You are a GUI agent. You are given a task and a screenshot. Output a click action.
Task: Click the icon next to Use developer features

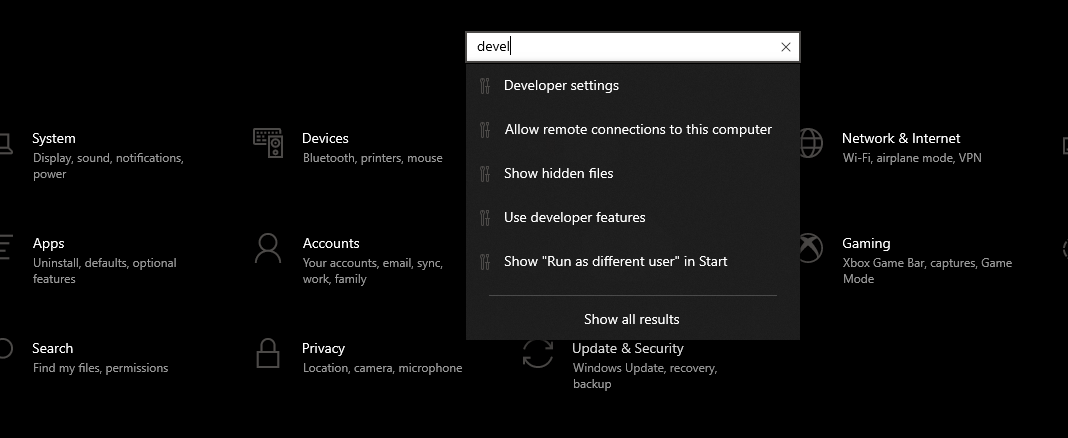485,218
